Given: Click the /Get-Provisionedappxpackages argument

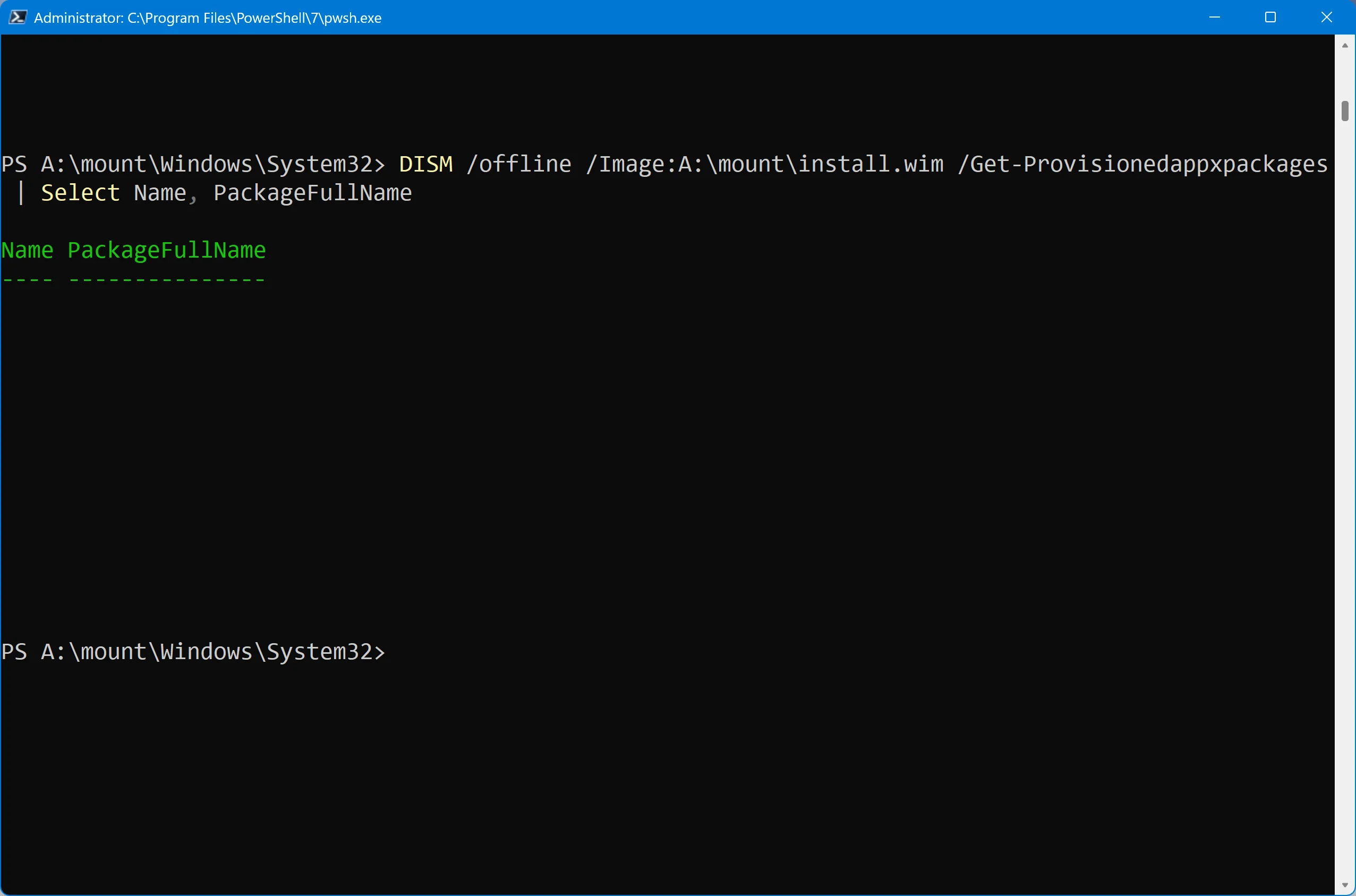Looking at the screenshot, I should coord(1142,164).
